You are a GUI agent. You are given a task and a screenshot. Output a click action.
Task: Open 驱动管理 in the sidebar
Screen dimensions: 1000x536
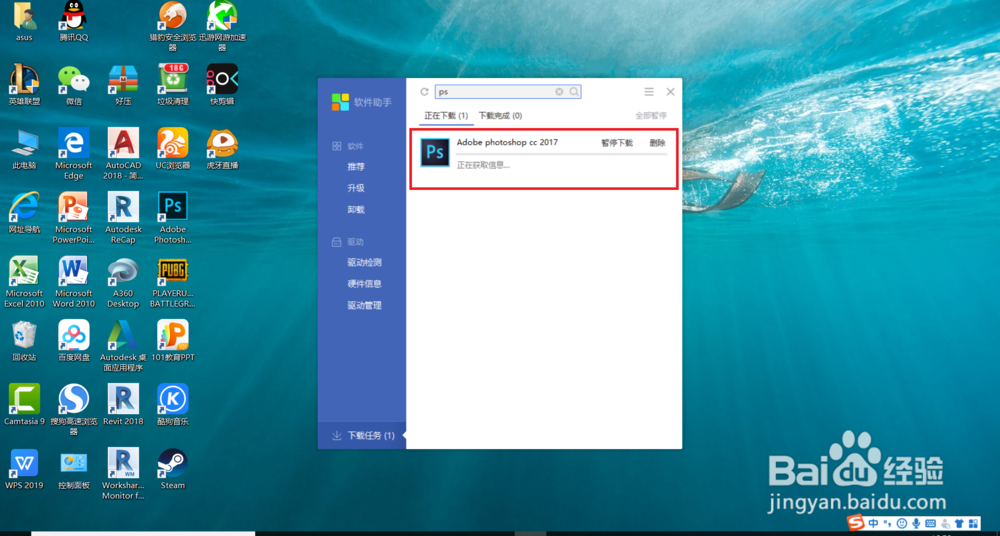click(x=364, y=305)
